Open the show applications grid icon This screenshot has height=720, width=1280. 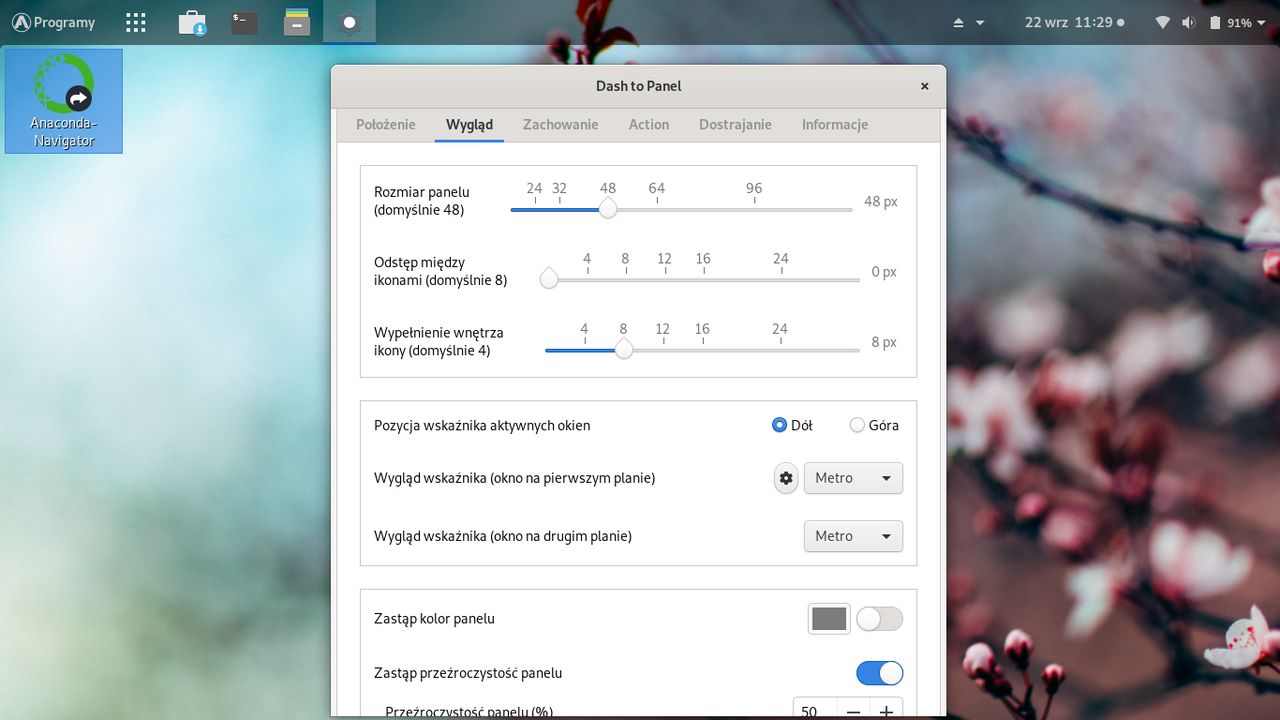click(x=136, y=22)
